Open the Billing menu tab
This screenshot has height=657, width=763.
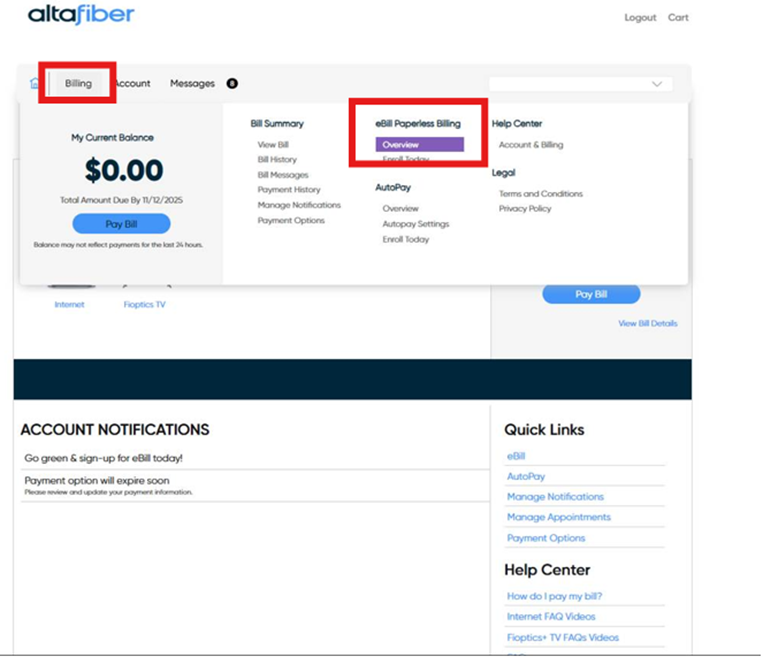(78, 84)
